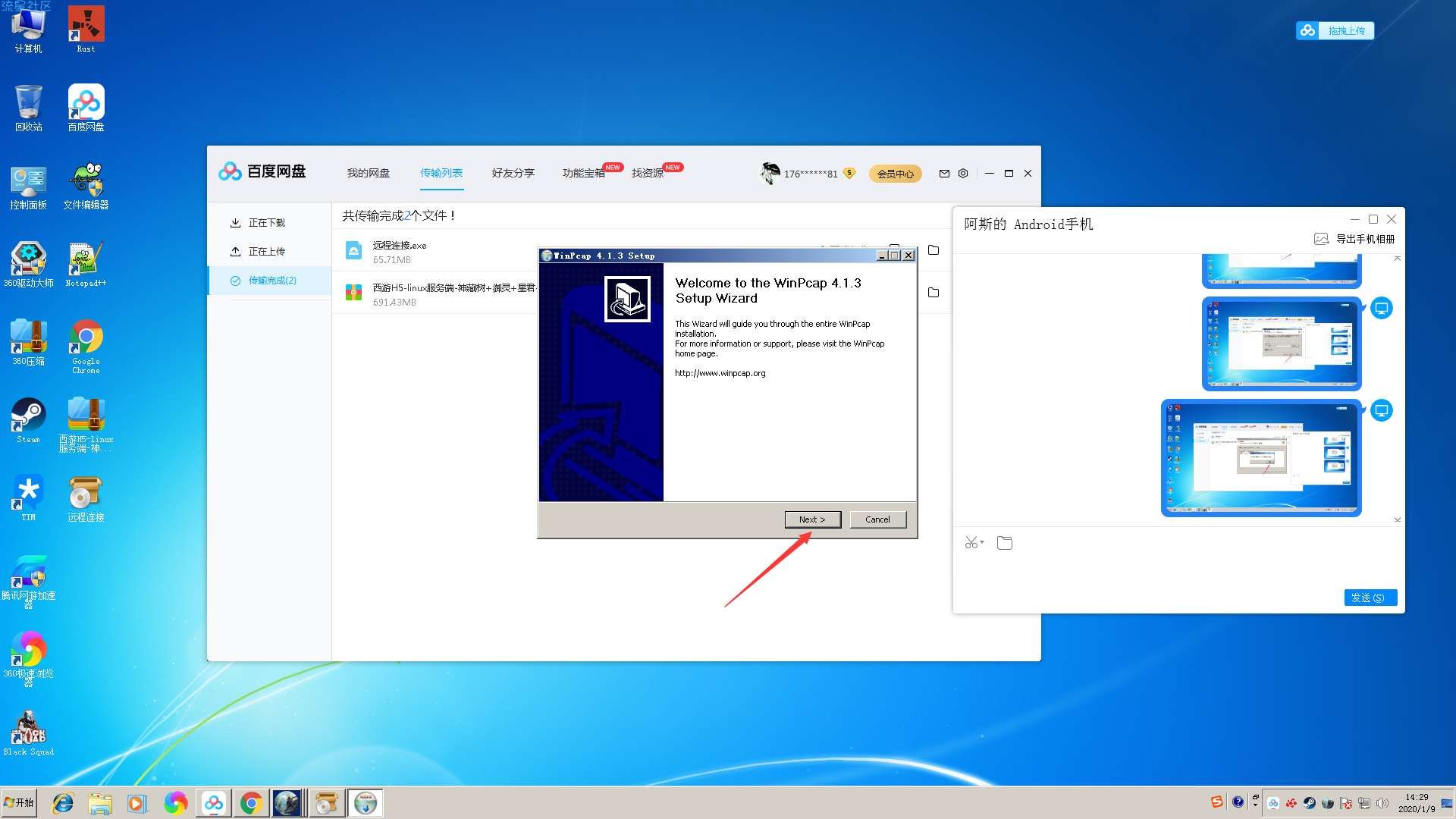
Task: Cancel the WinPcap setup wizard
Action: pos(877,519)
